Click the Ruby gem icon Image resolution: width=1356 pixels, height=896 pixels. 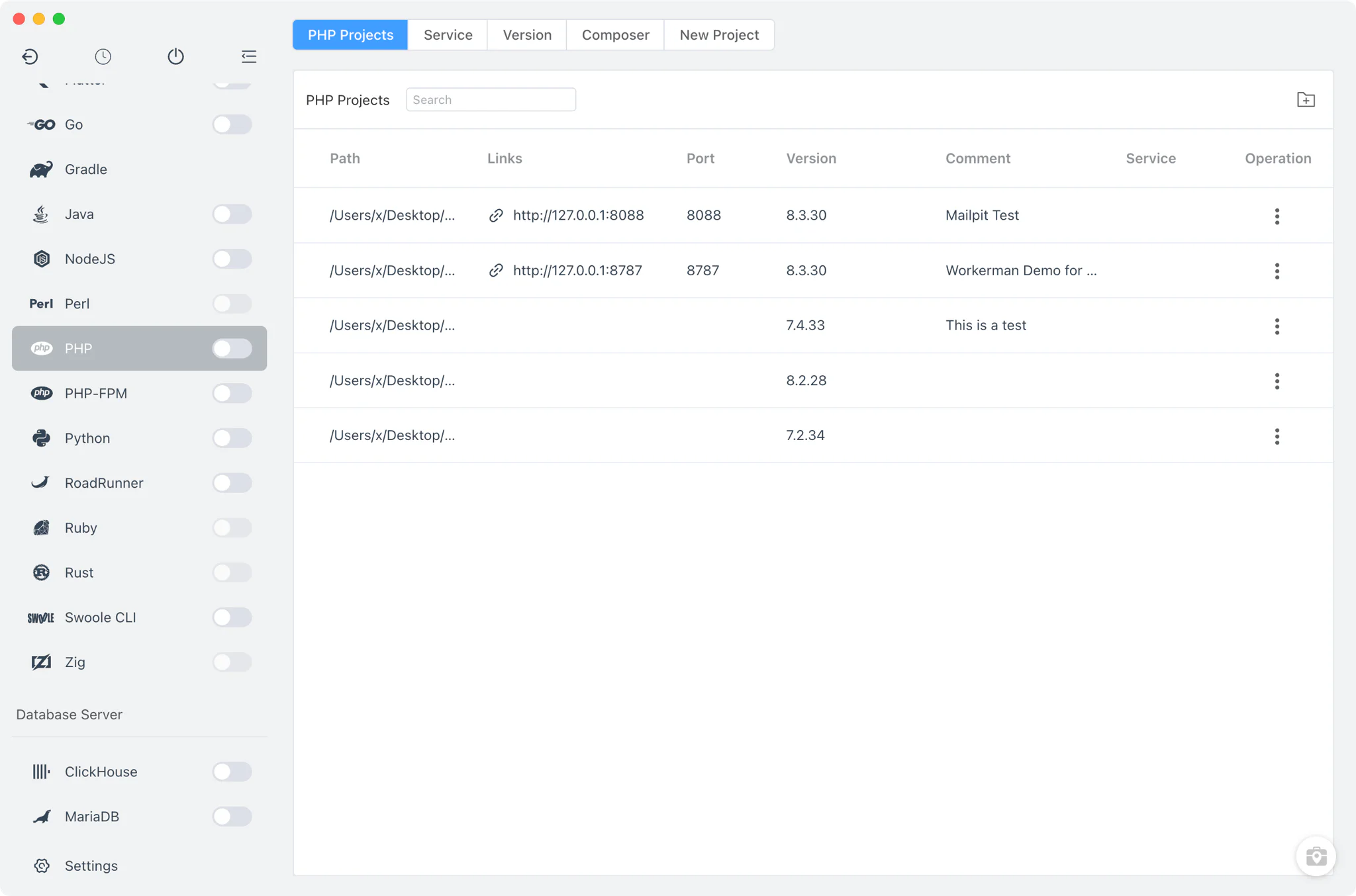point(41,527)
